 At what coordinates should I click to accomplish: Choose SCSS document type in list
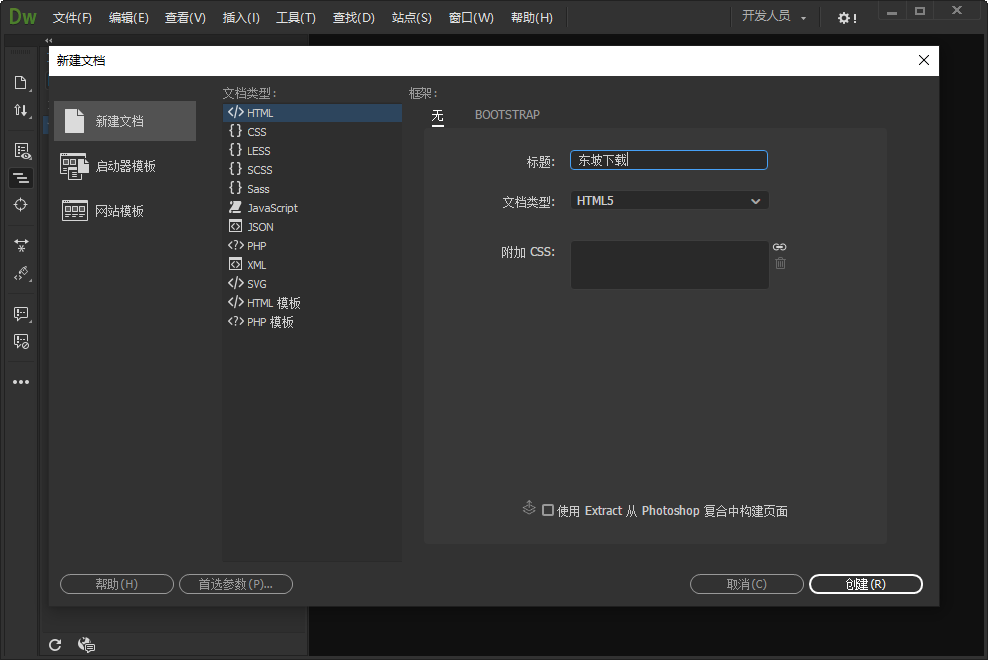pos(312,170)
